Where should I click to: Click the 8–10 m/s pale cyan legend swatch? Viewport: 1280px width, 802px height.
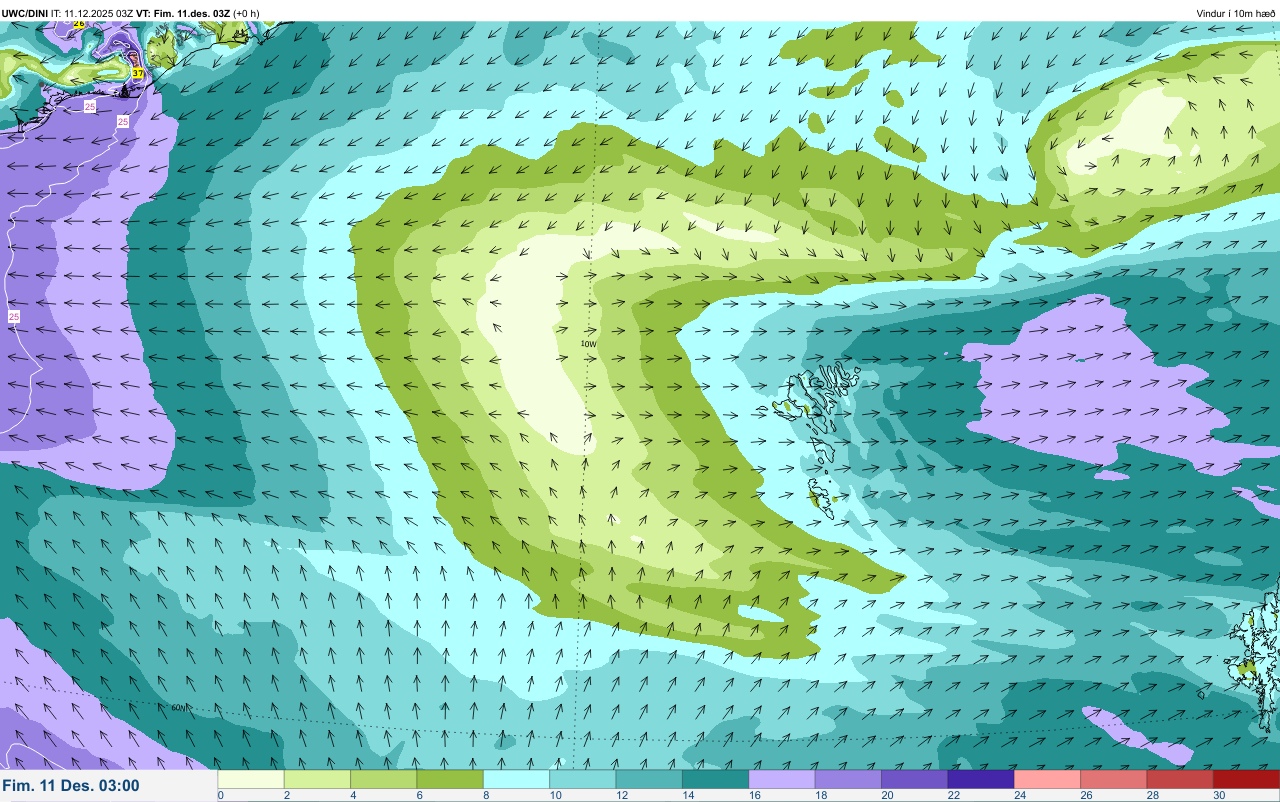tap(516, 779)
